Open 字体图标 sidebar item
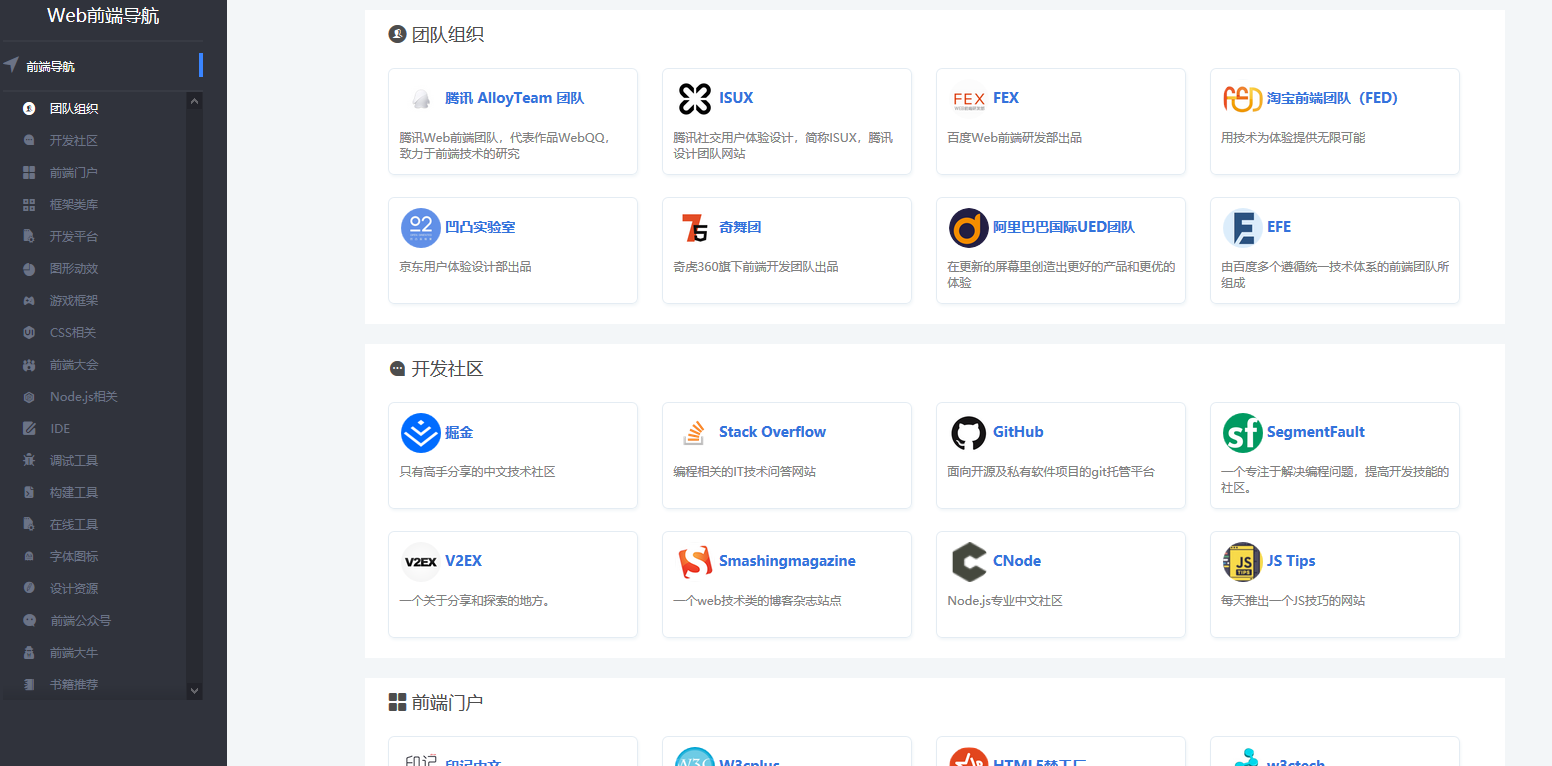 74,557
